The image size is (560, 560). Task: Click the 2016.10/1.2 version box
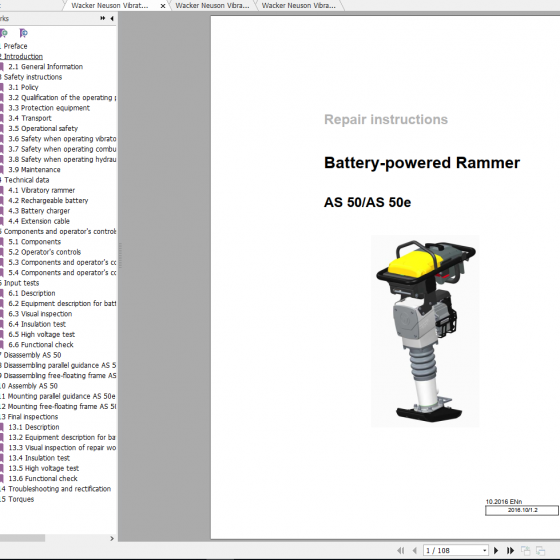tap(522, 510)
